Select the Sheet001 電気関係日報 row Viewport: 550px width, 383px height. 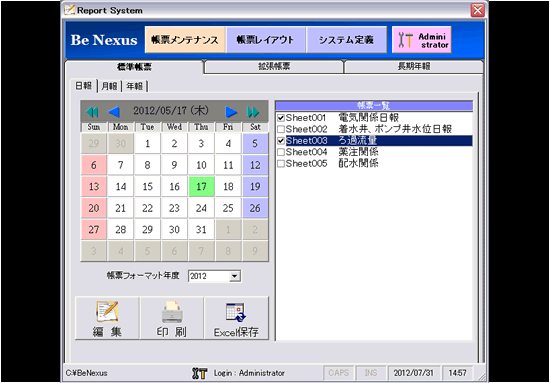374,117
